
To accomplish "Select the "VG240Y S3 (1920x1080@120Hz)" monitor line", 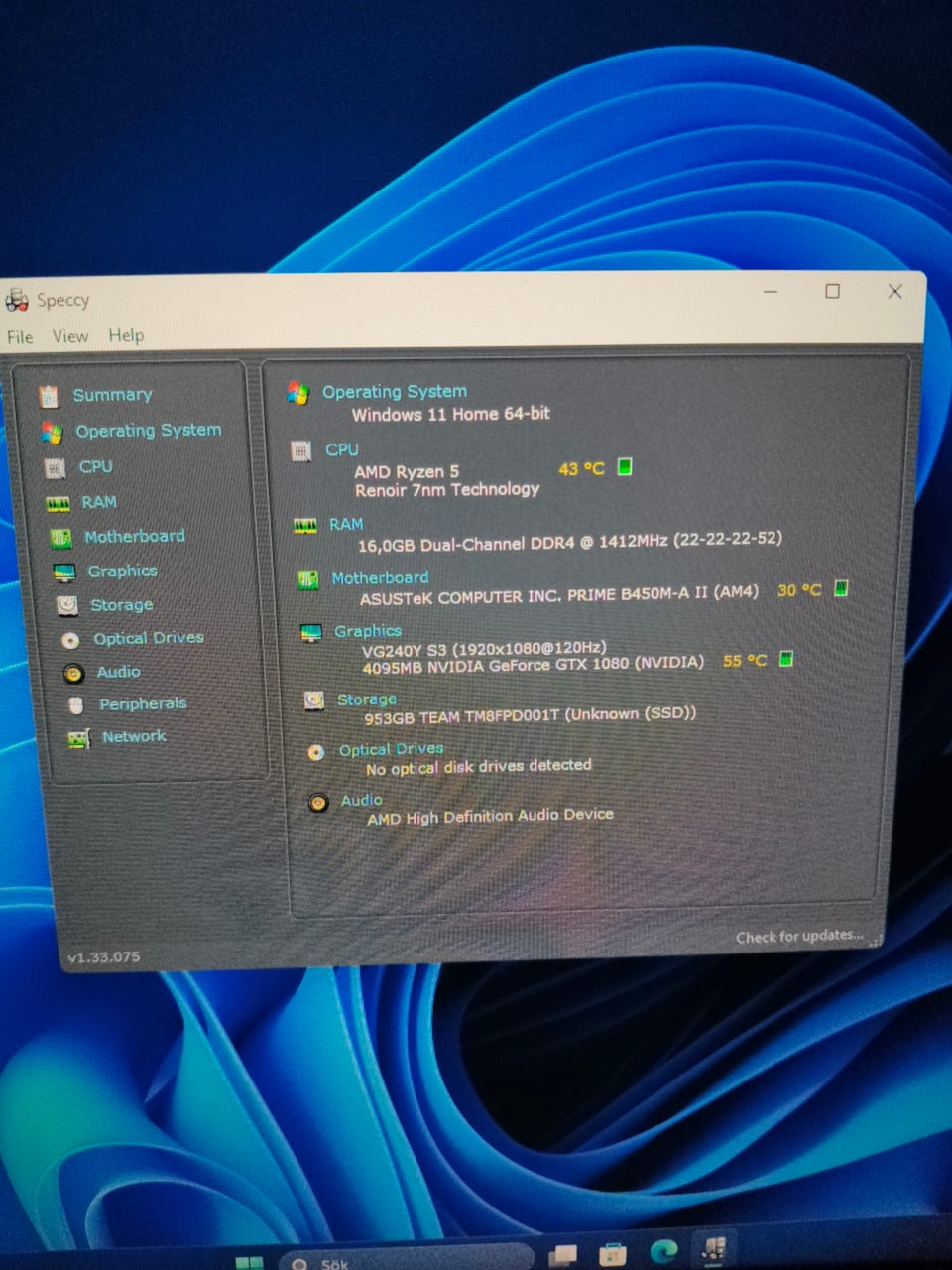I will [x=484, y=649].
